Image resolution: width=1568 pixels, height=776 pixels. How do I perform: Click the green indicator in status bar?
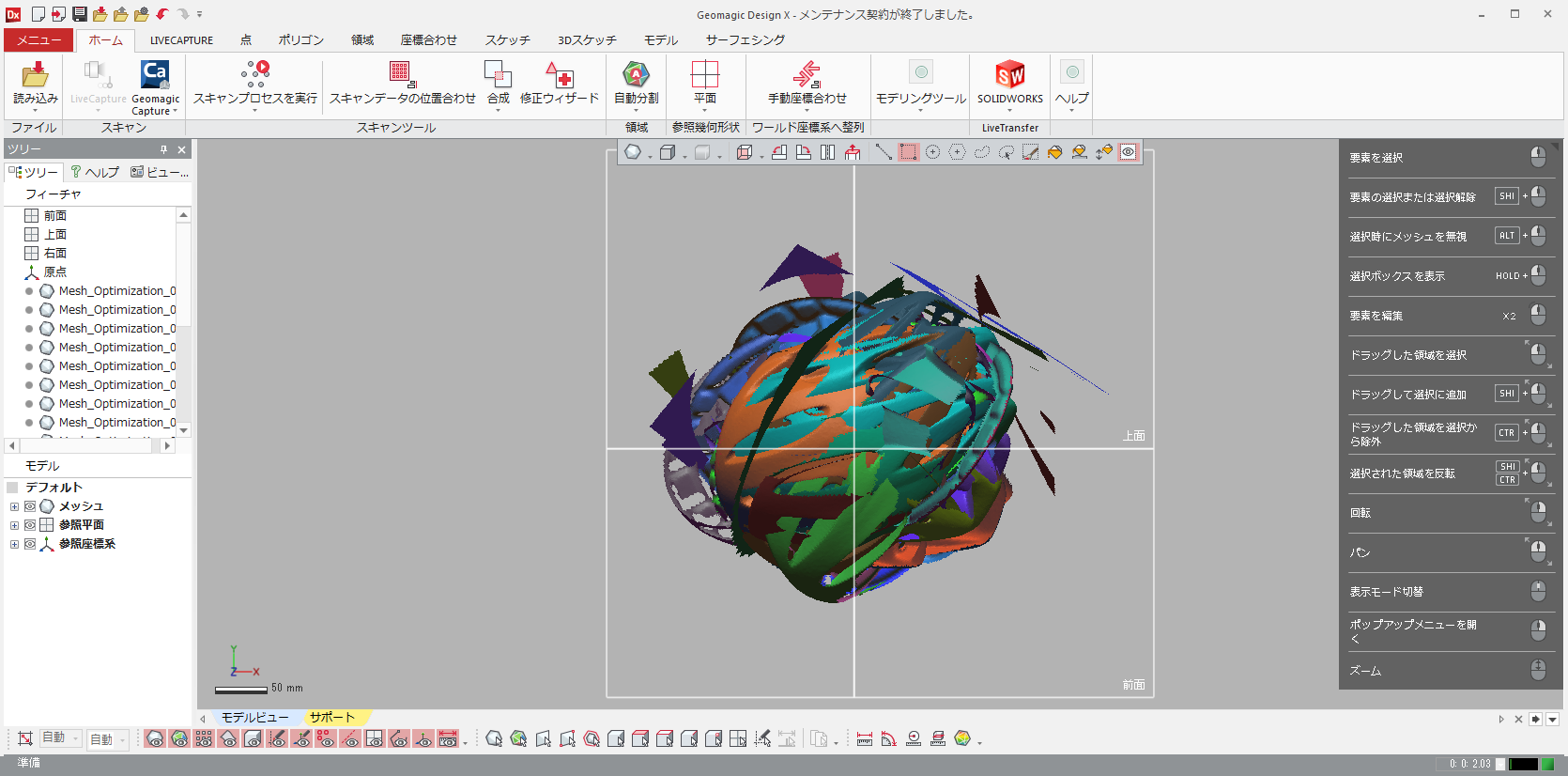(x=1547, y=764)
